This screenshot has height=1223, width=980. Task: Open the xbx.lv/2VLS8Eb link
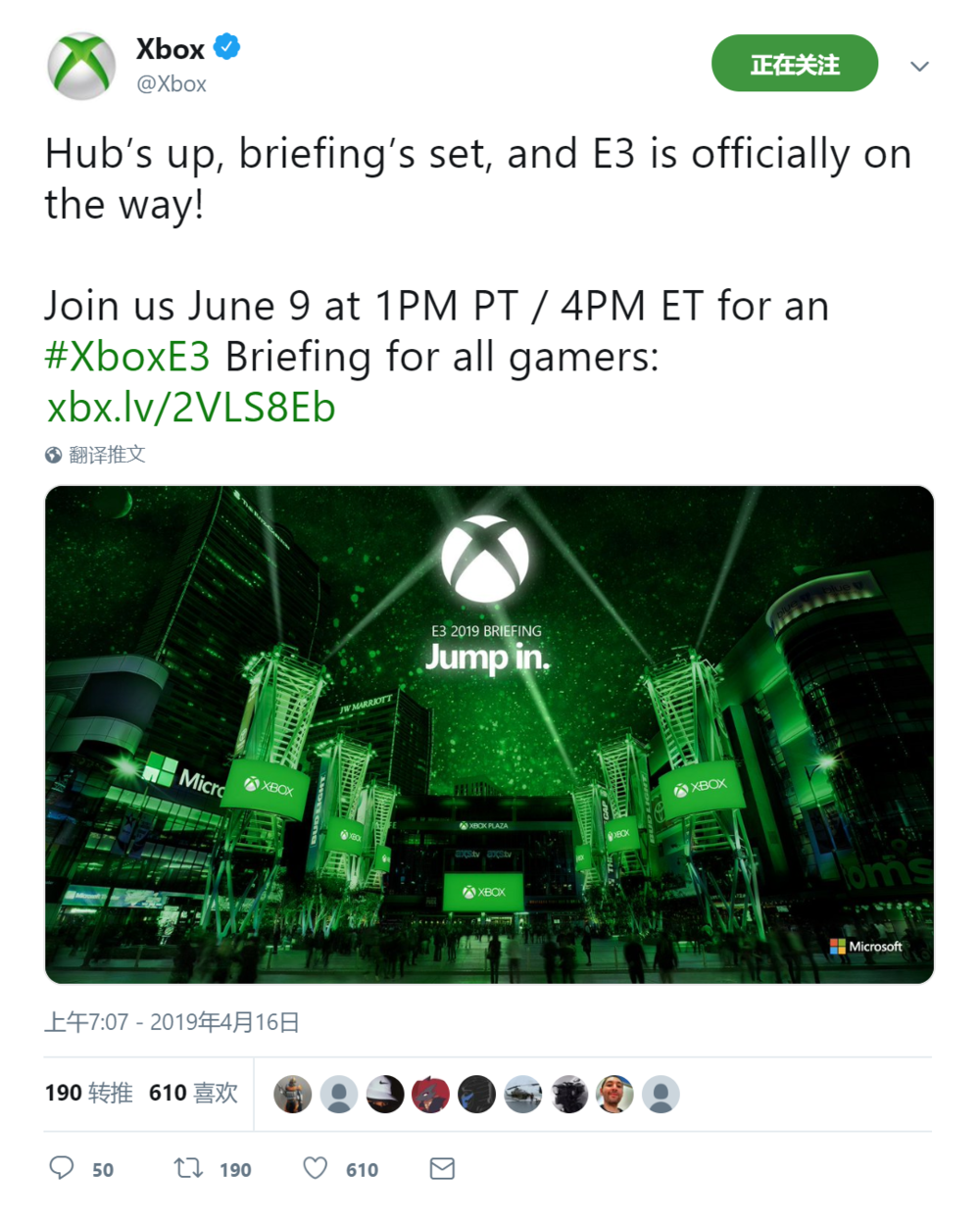tap(191, 408)
